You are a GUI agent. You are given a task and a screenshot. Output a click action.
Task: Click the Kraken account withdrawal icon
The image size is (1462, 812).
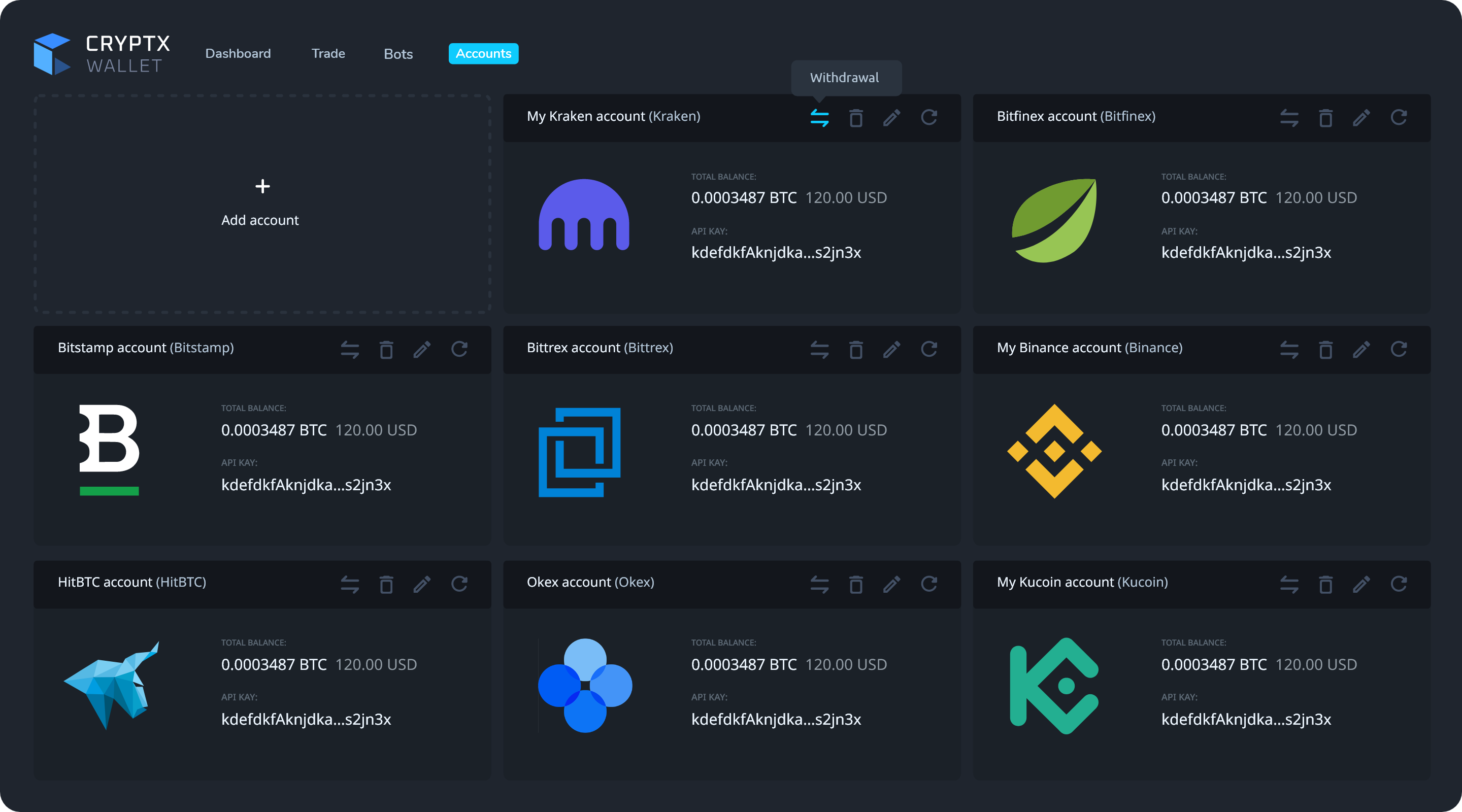pyautogui.click(x=819, y=117)
